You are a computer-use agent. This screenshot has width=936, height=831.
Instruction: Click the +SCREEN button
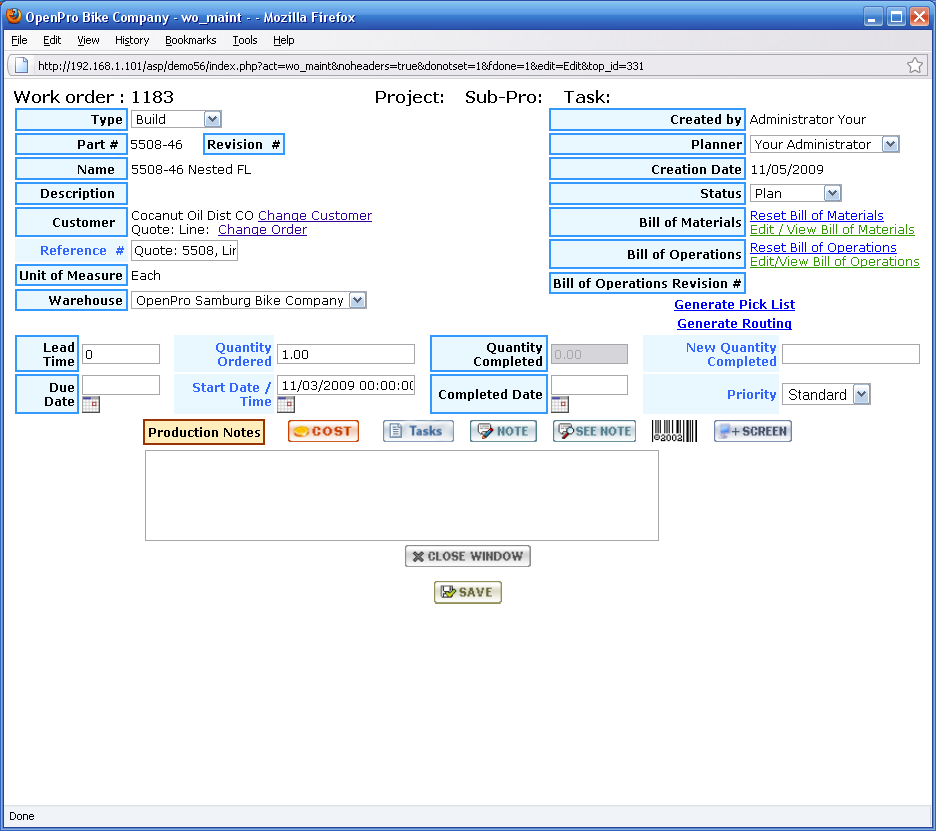click(752, 431)
